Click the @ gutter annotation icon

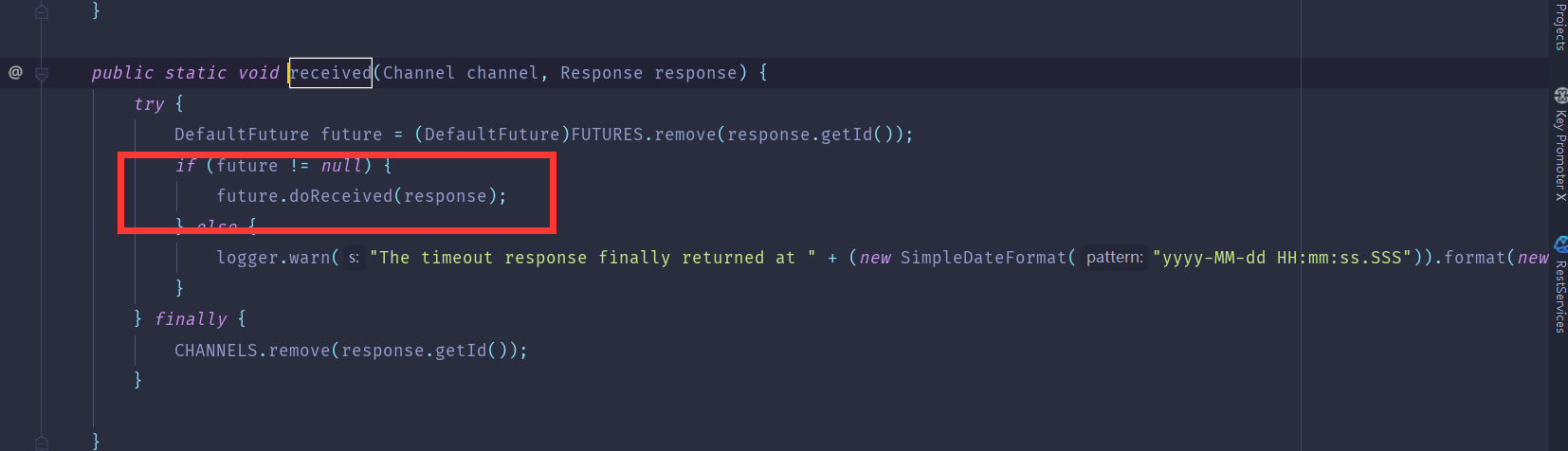(15, 73)
